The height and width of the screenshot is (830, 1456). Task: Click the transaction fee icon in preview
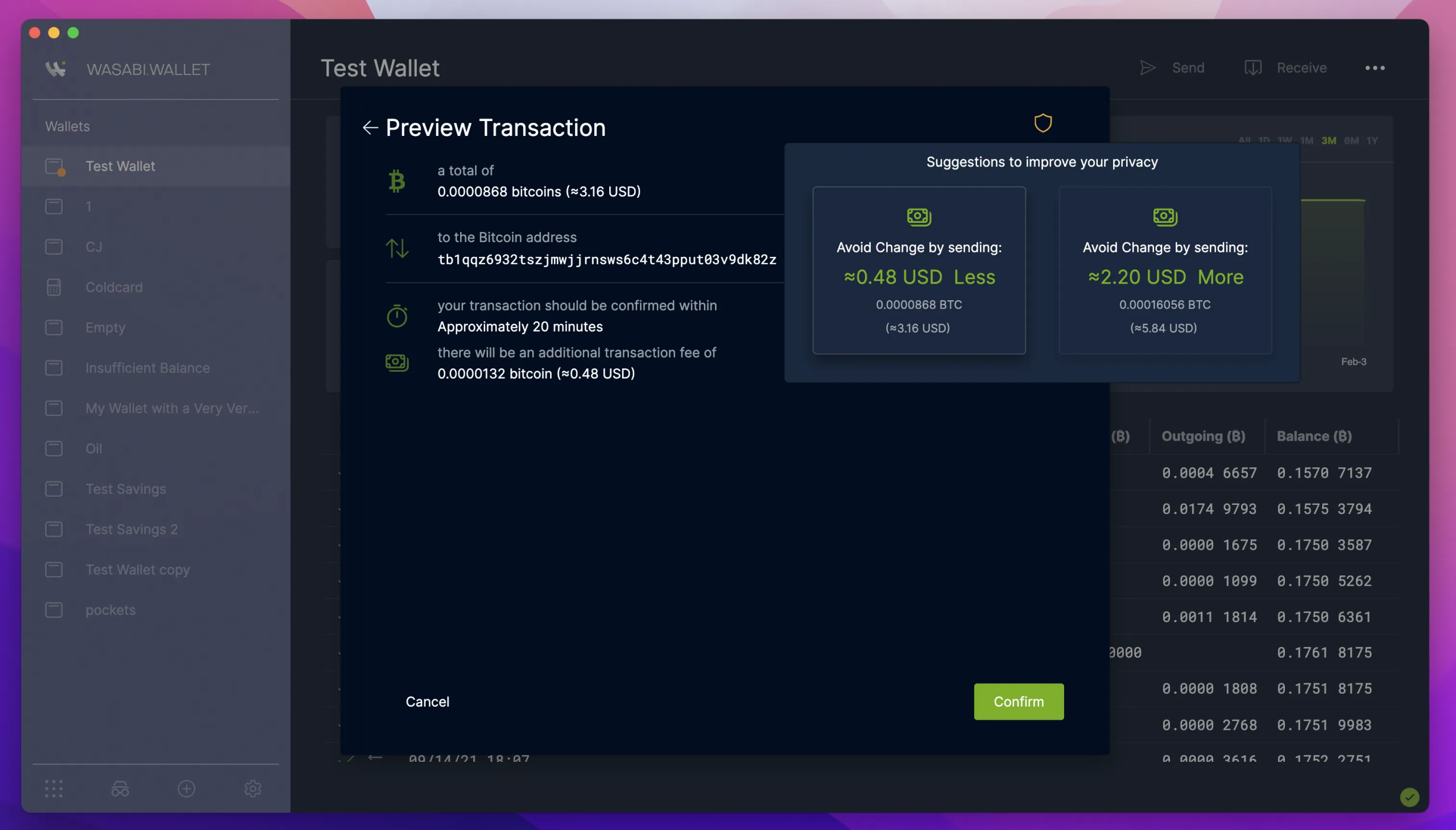tap(397, 362)
